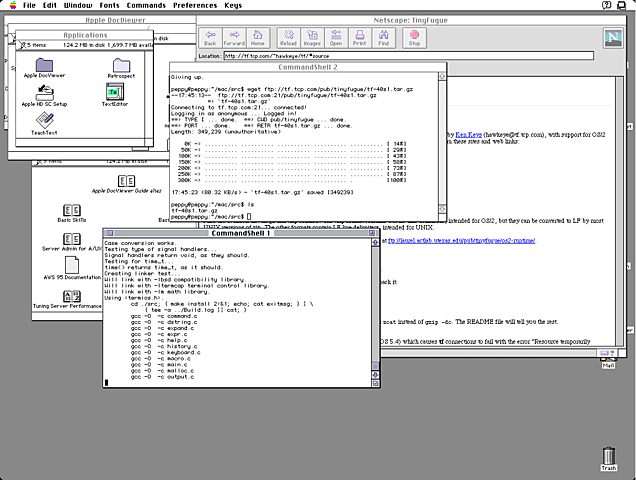Click CommandShell 2 scroll down arrow
Screen dimensions: 636x480
click(442, 209)
